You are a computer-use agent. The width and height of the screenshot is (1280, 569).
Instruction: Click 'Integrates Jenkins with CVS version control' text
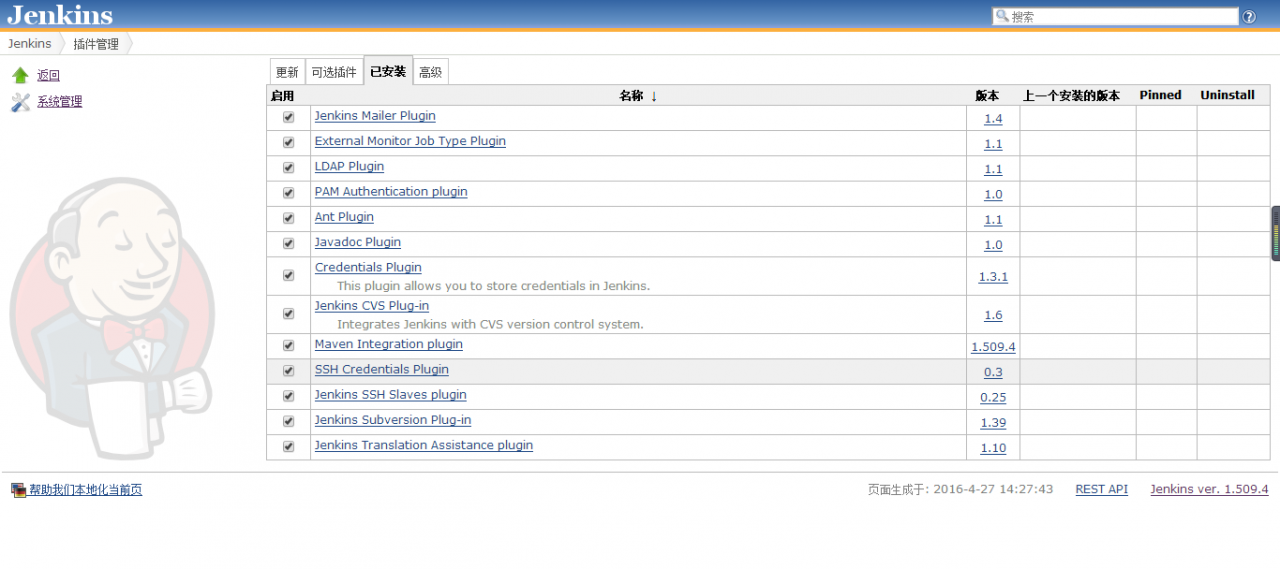(490, 324)
